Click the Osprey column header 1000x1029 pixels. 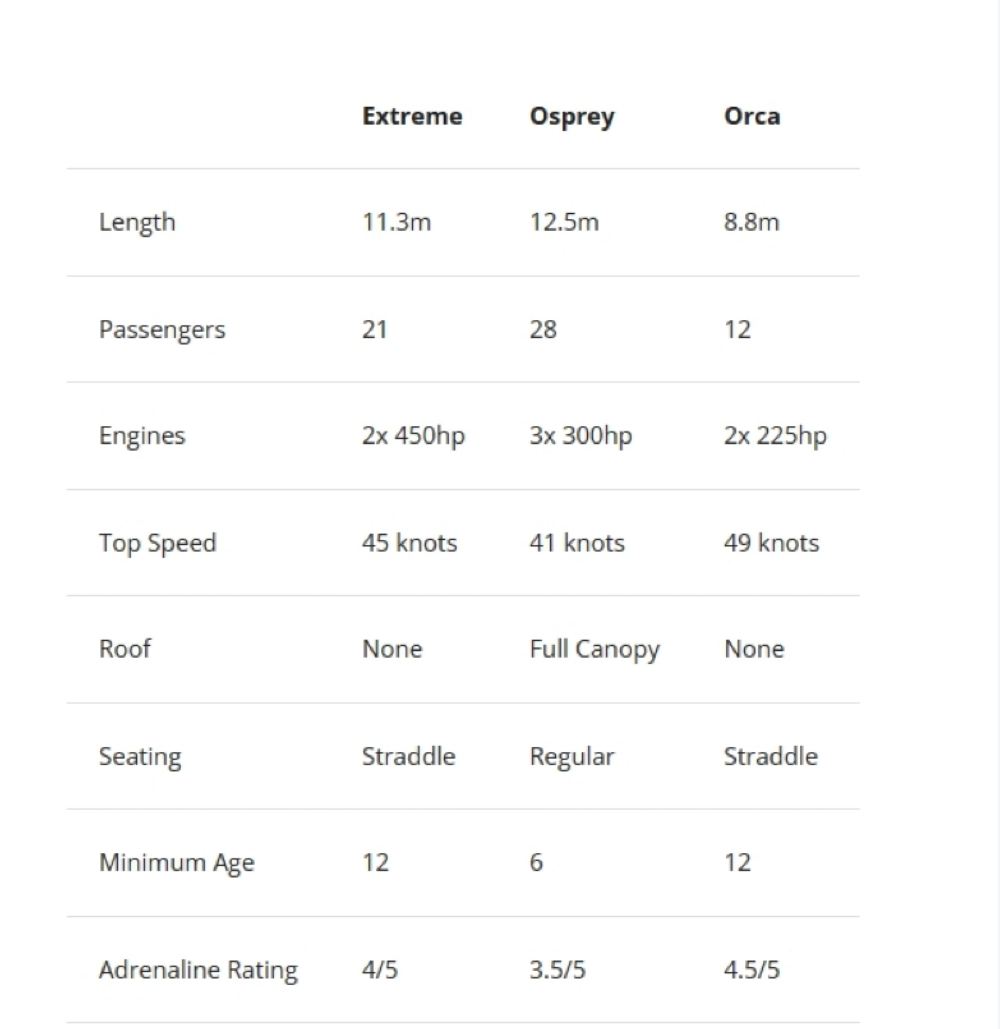pyautogui.click(x=572, y=116)
